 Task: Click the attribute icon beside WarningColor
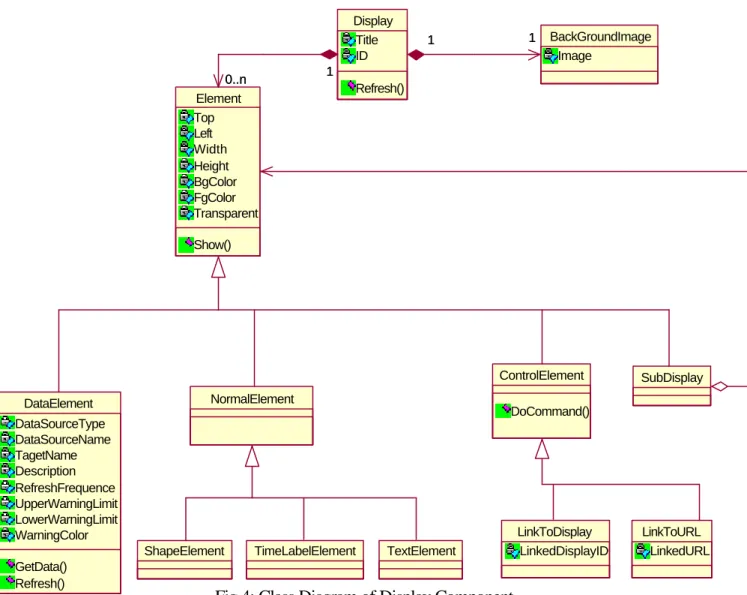tap(7, 534)
